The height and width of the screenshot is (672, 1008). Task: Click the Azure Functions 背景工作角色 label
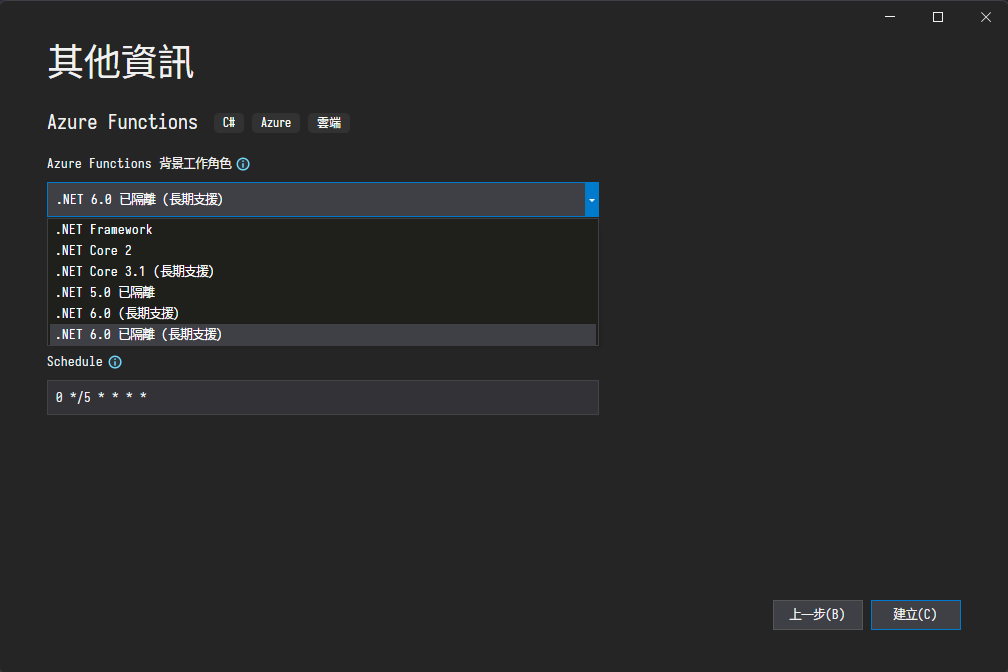point(139,164)
